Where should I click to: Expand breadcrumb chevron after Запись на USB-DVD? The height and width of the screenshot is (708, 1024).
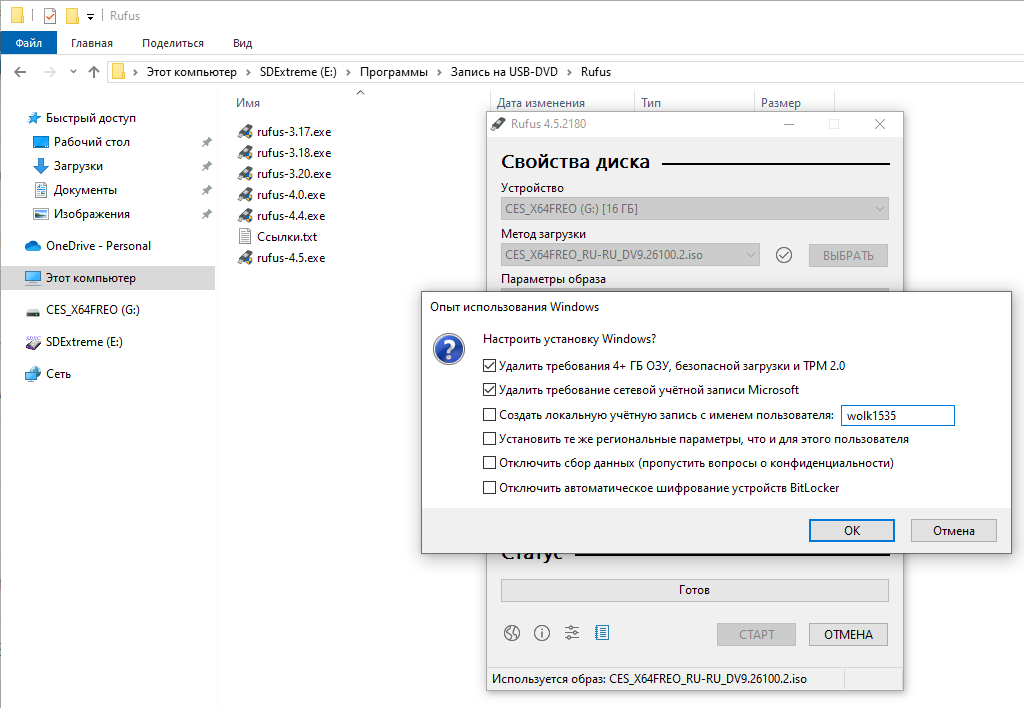pyautogui.click(x=569, y=72)
